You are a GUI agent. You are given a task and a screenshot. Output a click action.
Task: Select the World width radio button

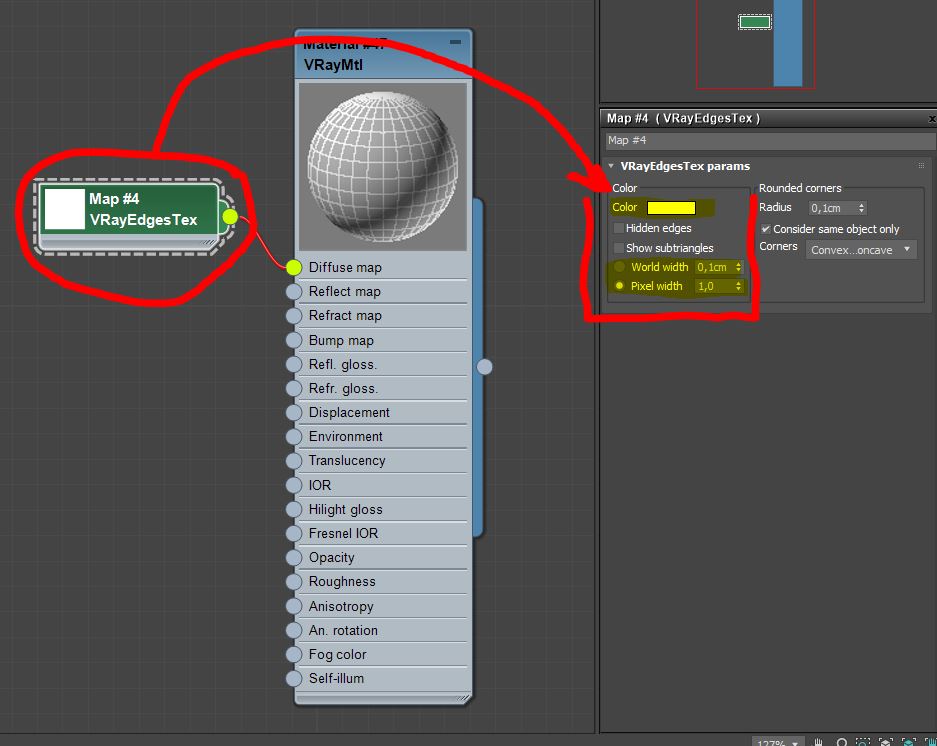[620, 267]
